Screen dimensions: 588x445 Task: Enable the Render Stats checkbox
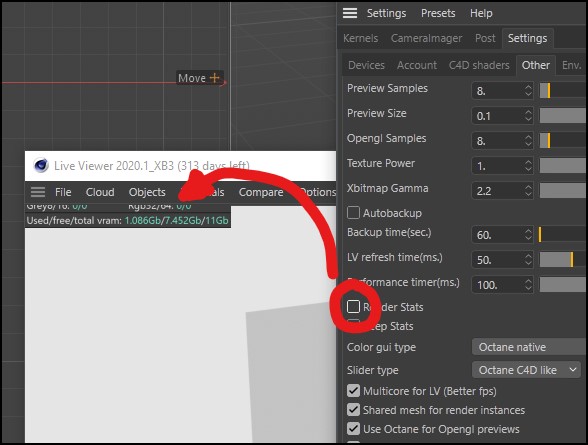pyautogui.click(x=353, y=307)
